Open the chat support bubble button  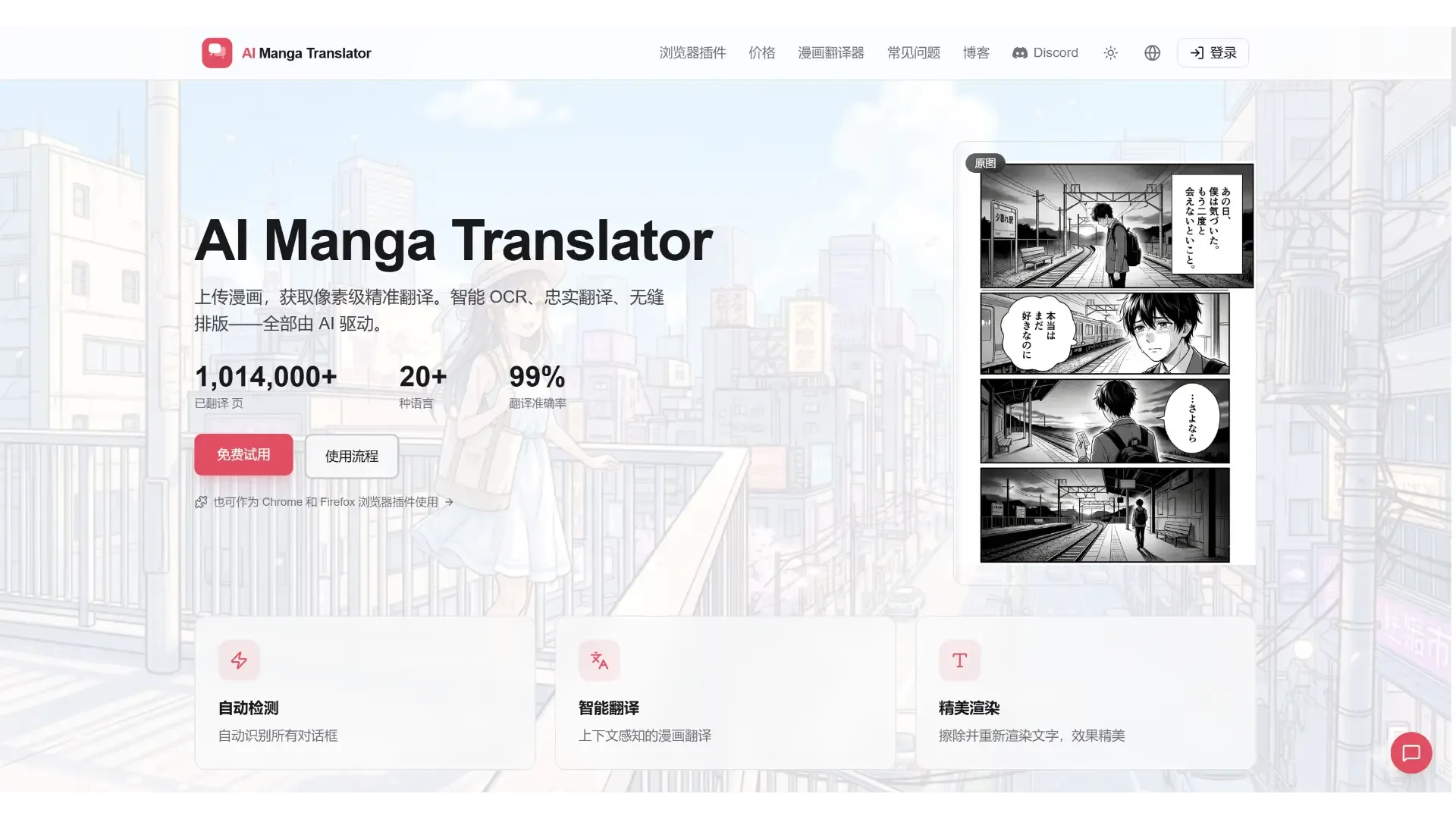tap(1410, 753)
